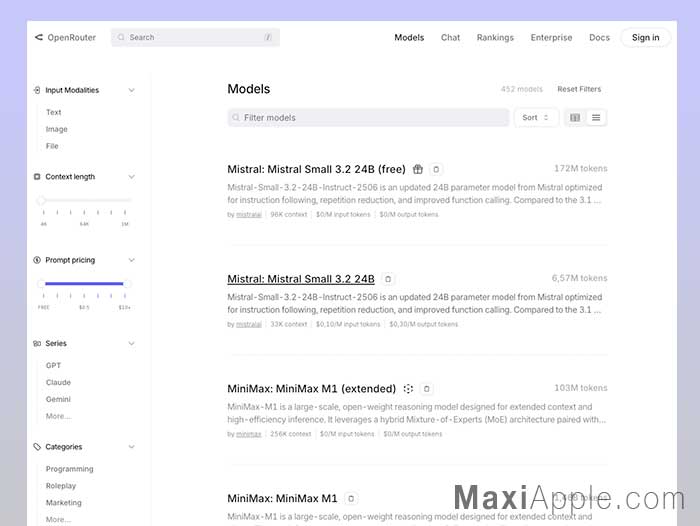Copy MiniMax M1 model ID

pos(351,499)
